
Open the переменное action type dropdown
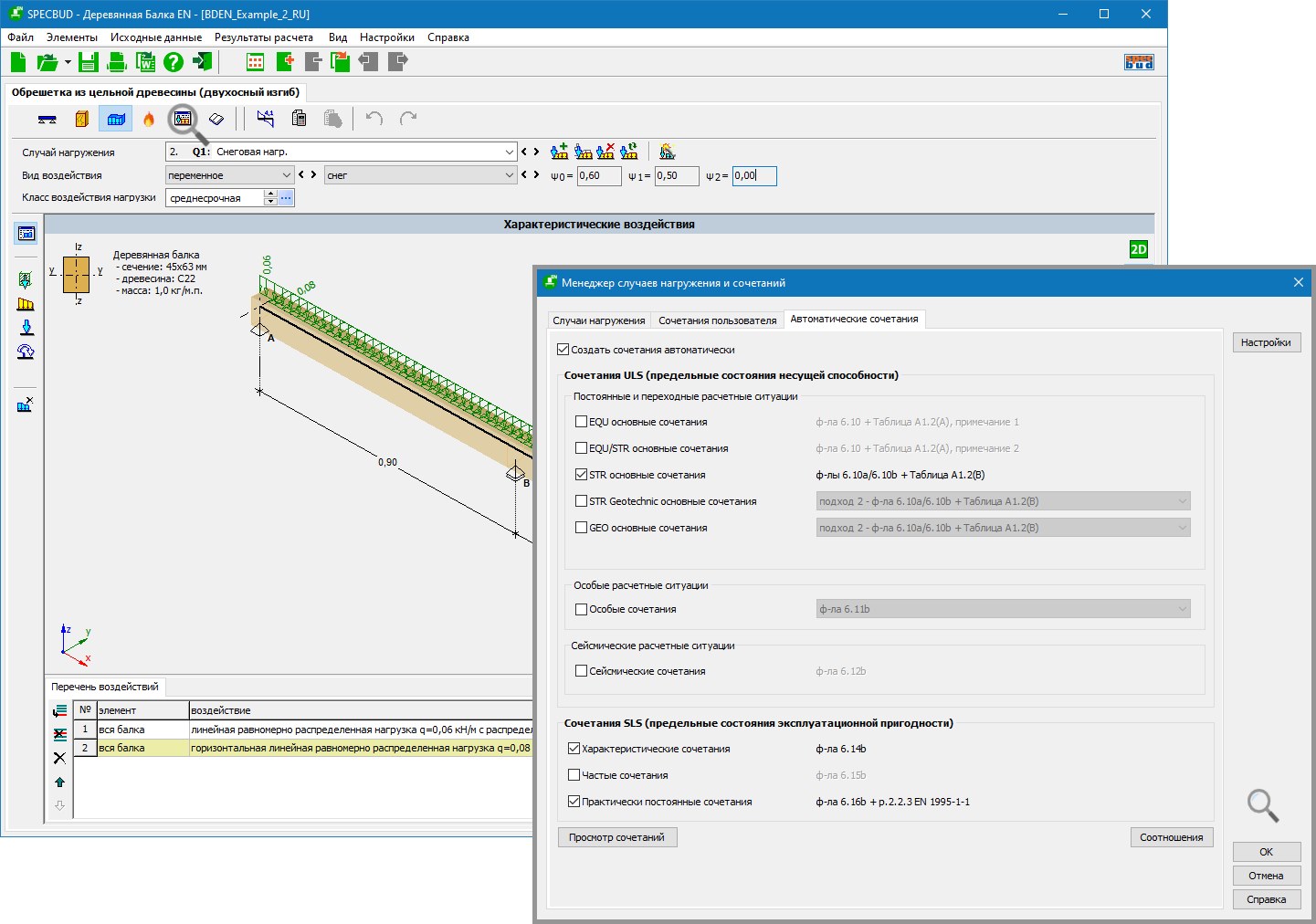(286, 175)
